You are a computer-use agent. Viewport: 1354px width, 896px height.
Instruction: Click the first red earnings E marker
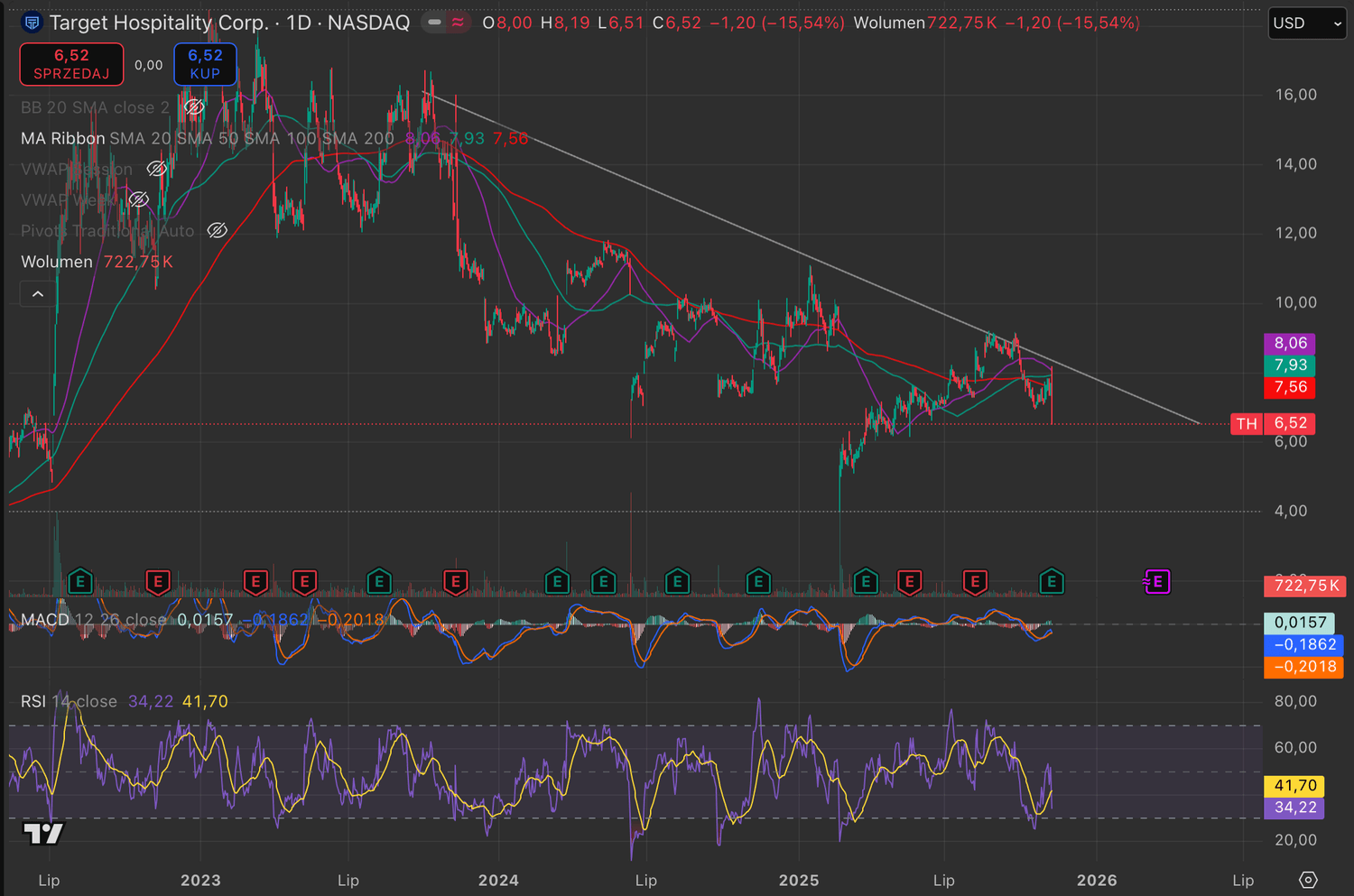(158, 582)
